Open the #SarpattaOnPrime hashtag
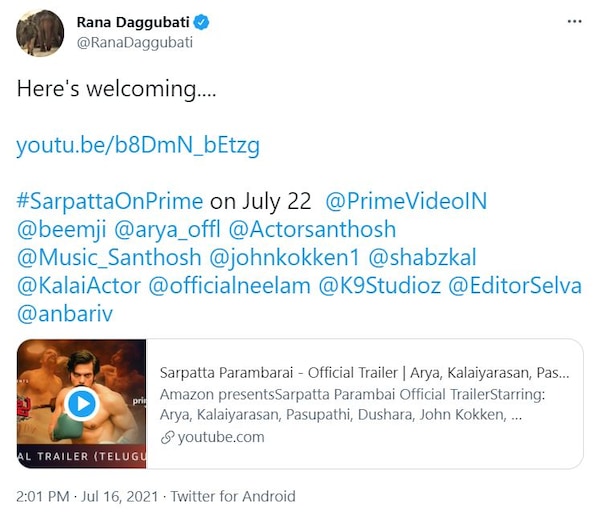The width and height of the screenshot is (600, 512). pyautogui.click(x=110, y=201)
